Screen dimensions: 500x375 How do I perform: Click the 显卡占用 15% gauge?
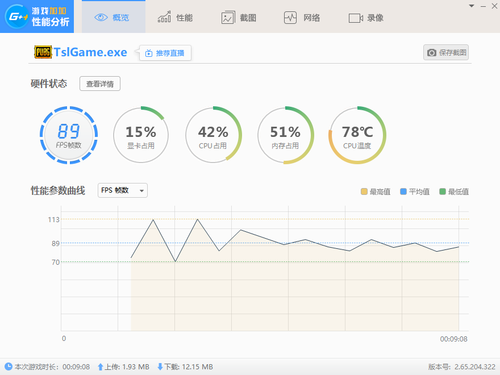pos(141,135)
